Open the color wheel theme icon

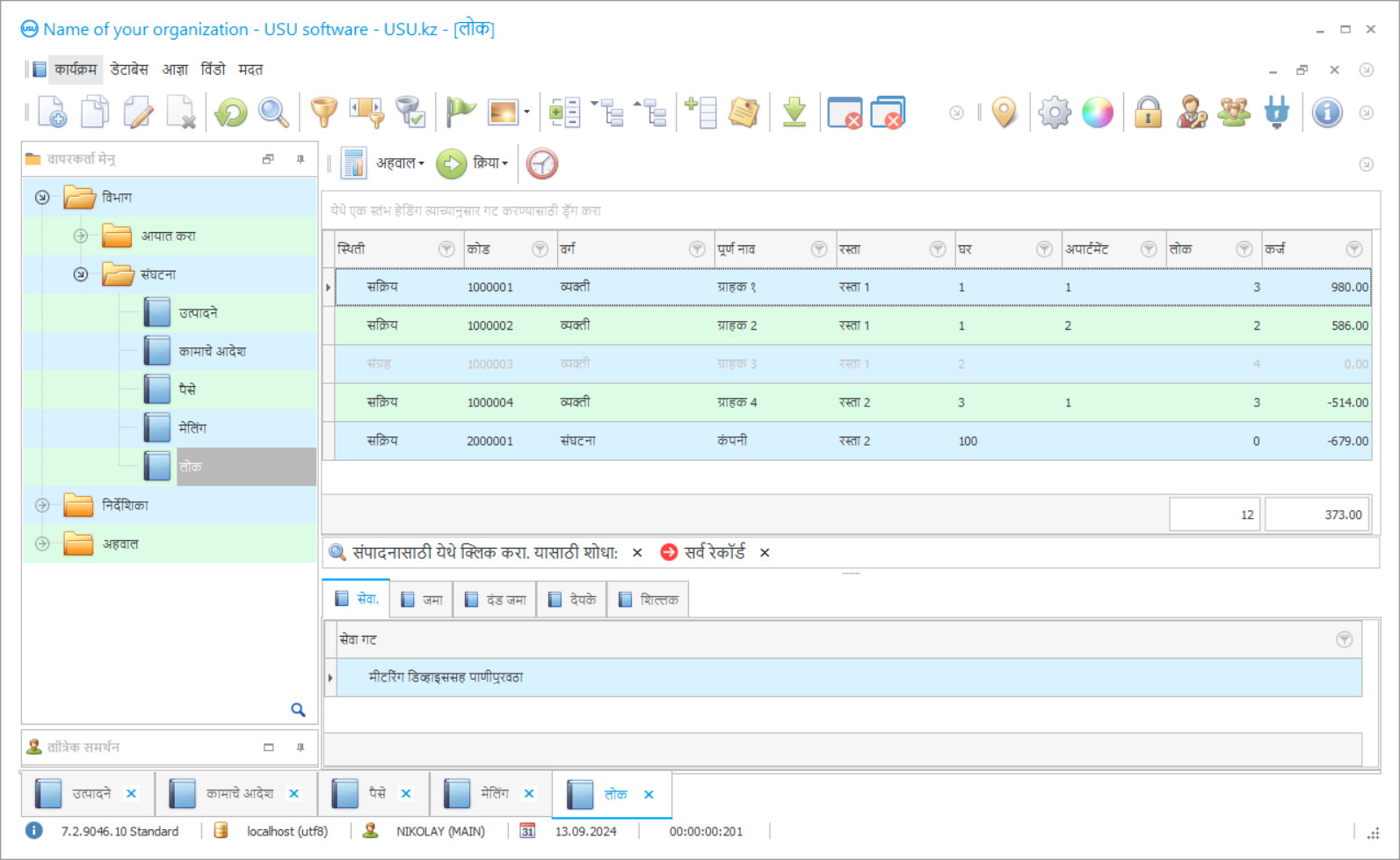tap(1097, 113)
